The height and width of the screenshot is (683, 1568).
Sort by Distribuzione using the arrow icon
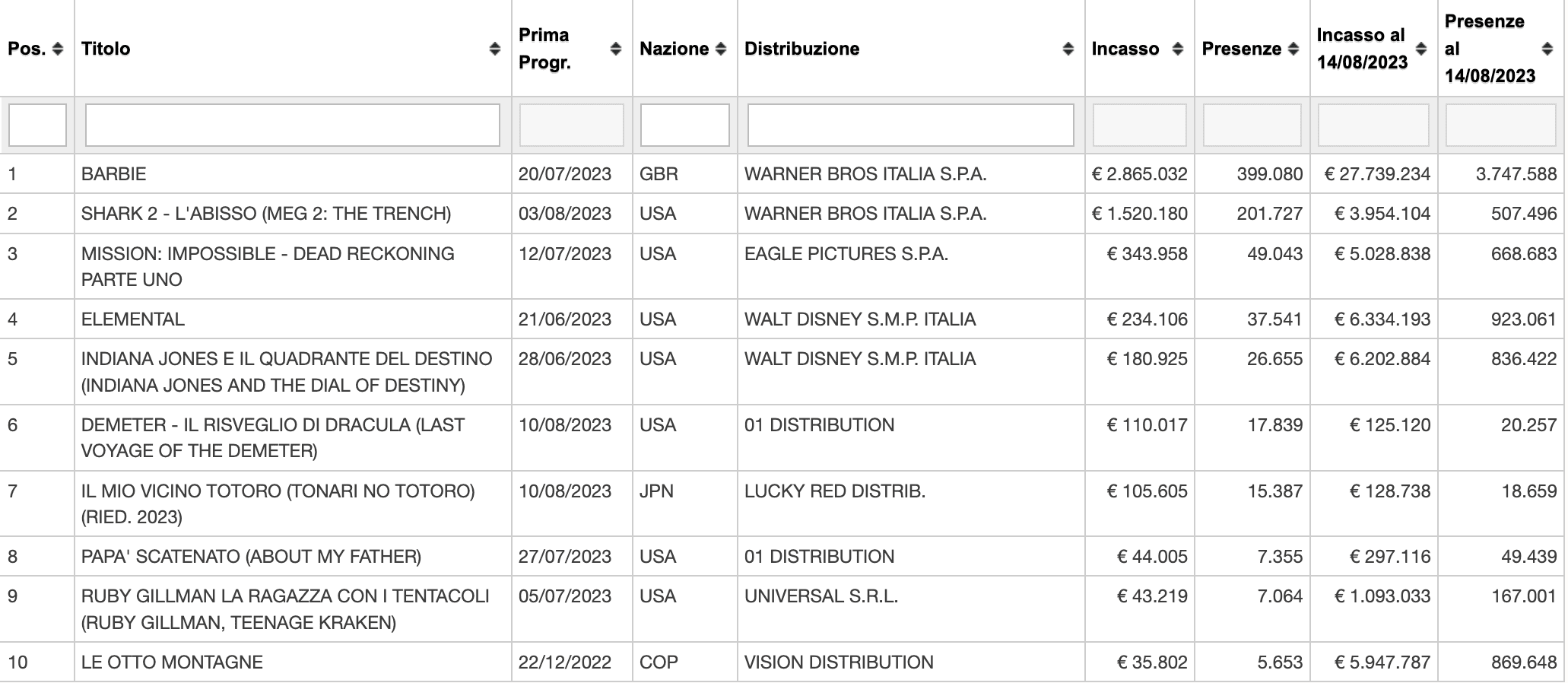pyautogui.click(x=1068, y=49)
